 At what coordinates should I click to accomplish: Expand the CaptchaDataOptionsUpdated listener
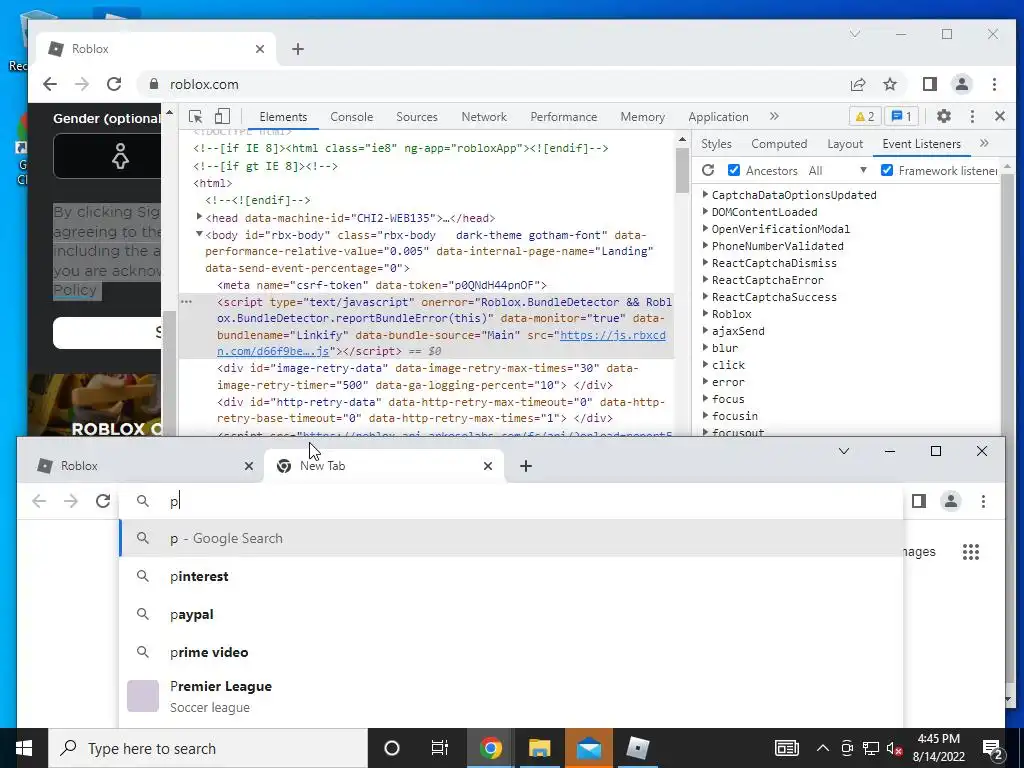[705, 195]
